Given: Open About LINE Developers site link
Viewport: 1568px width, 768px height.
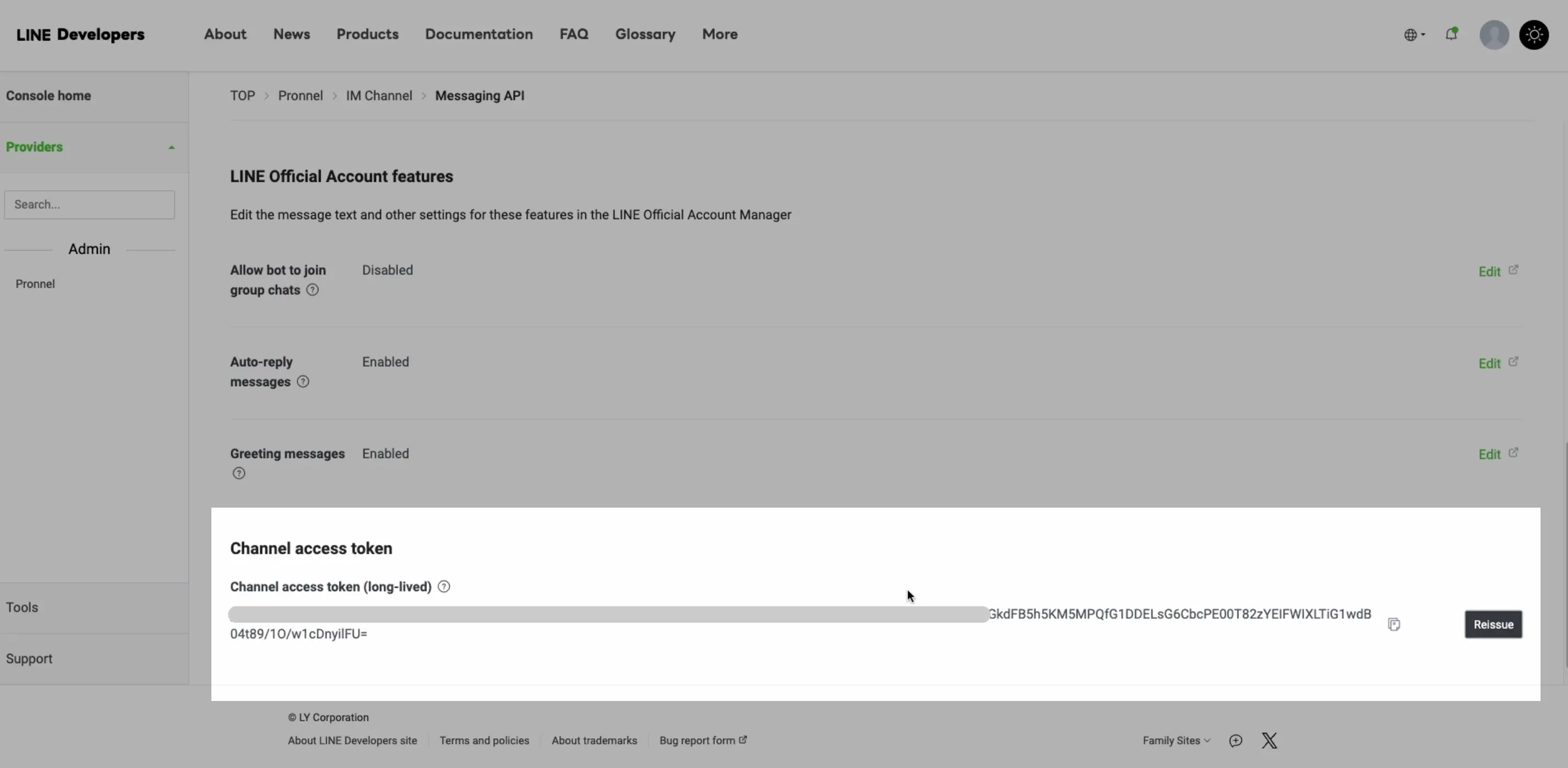Looking at the screenshot, I should coord(352,741).
